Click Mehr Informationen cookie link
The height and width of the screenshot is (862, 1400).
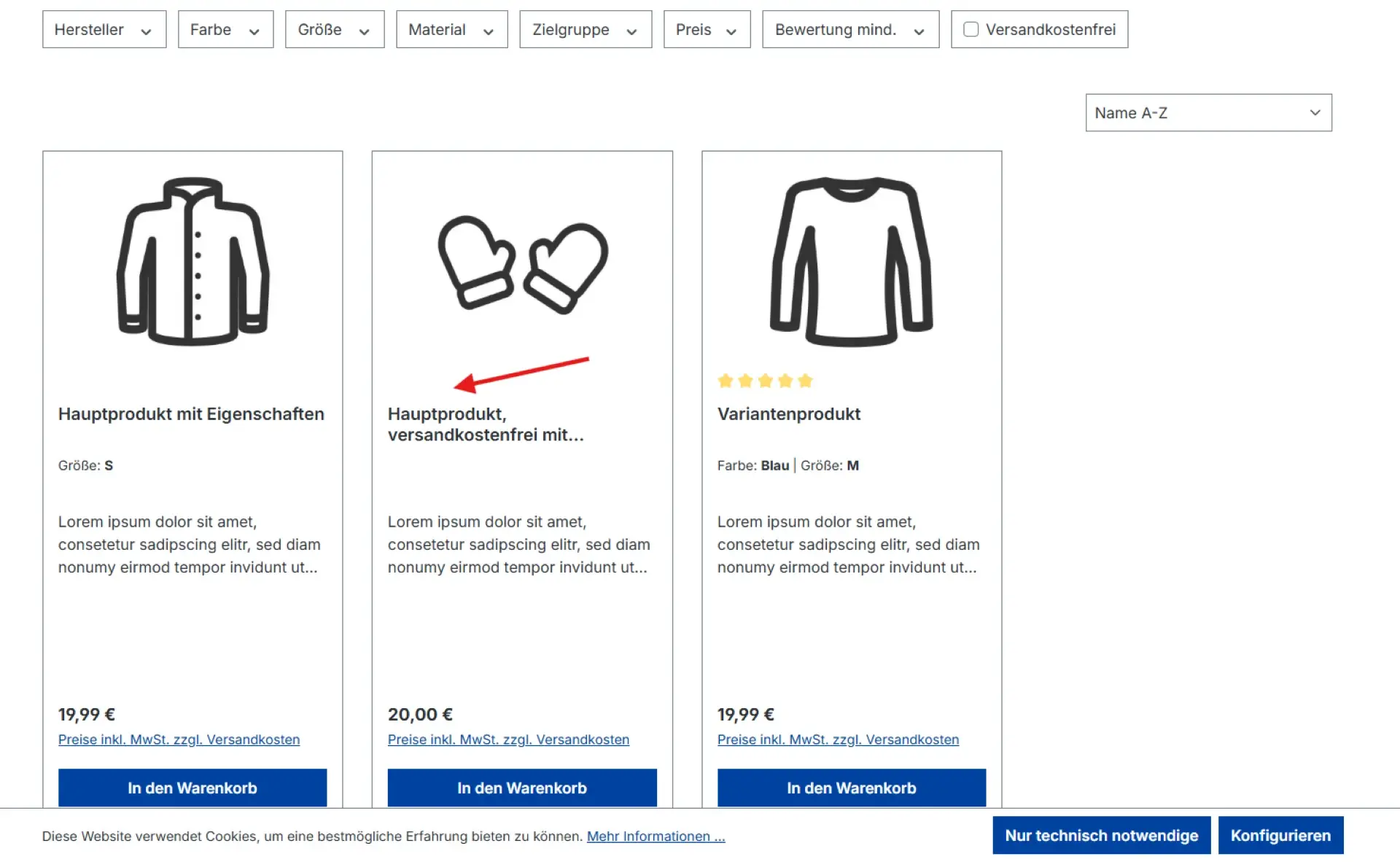(656, 836)
